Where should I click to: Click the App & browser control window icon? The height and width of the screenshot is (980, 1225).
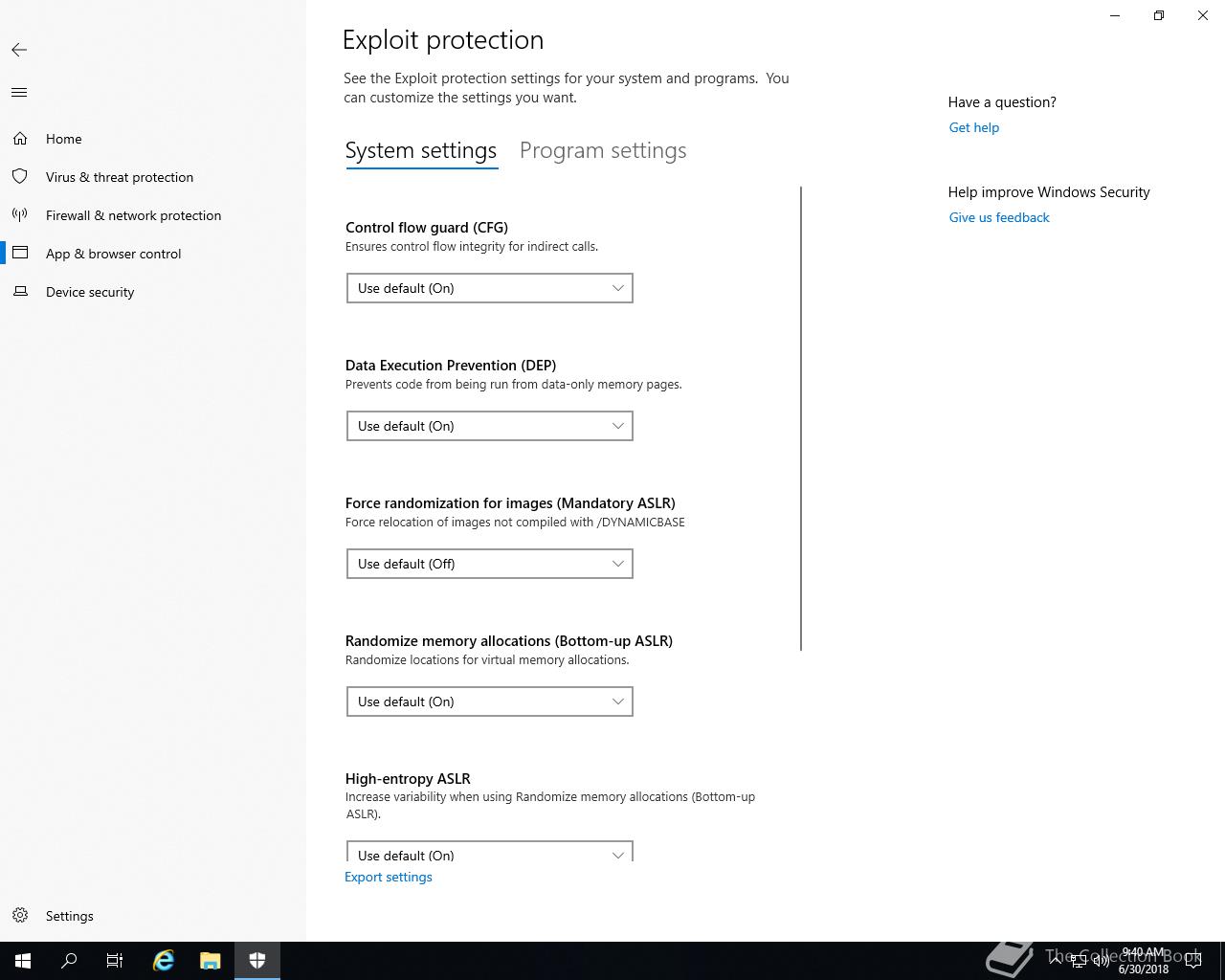click(20, 254)
